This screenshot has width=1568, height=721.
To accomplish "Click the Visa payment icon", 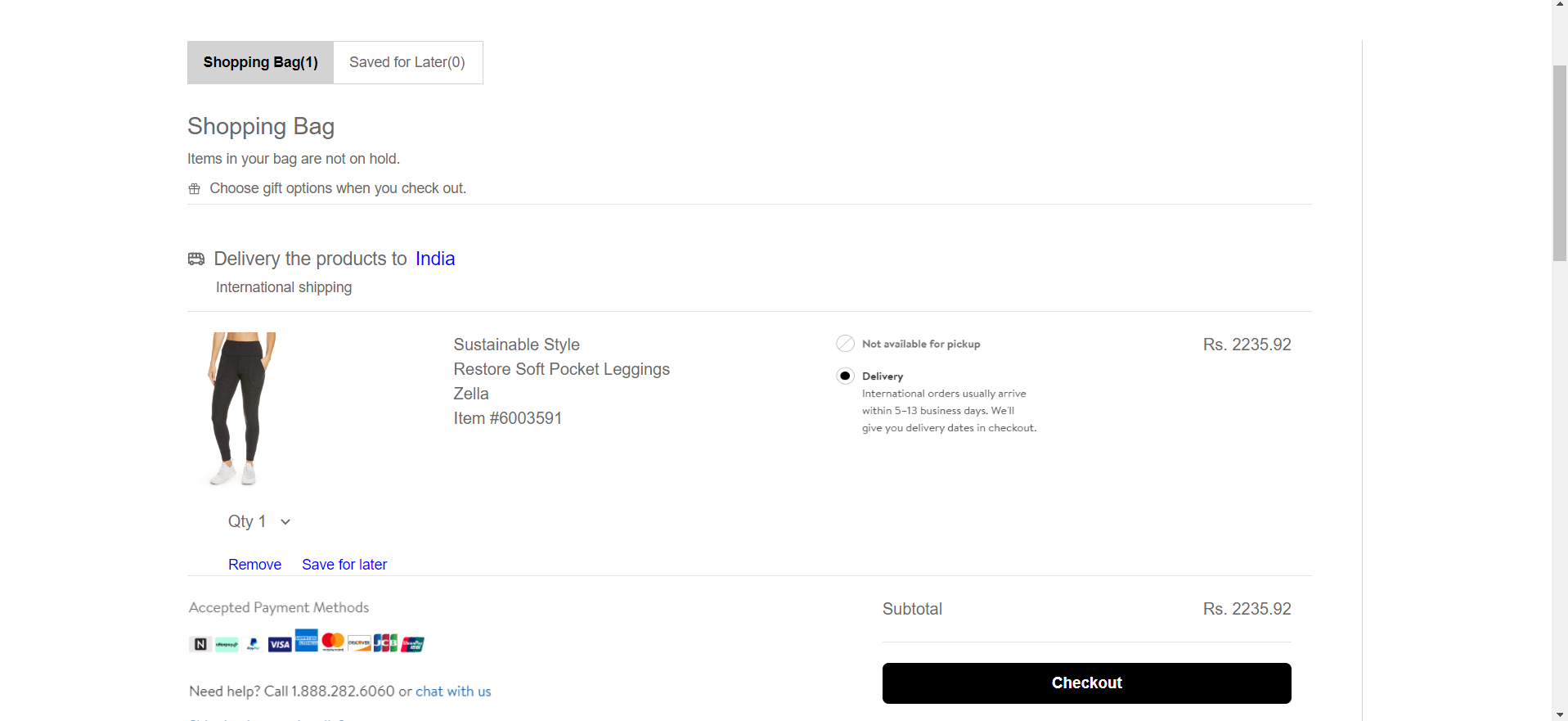I will pos(279,642).
